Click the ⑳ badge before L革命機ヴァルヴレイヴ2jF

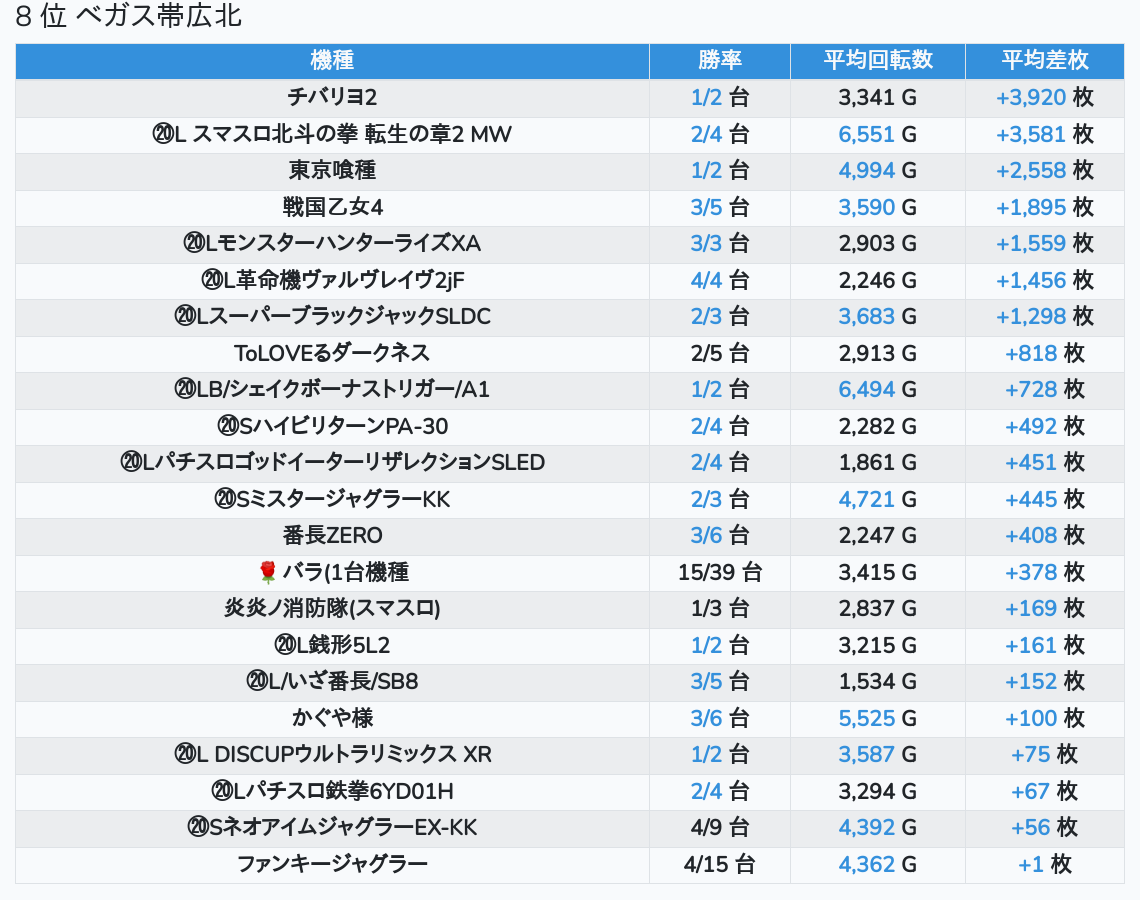click(211, 280)
